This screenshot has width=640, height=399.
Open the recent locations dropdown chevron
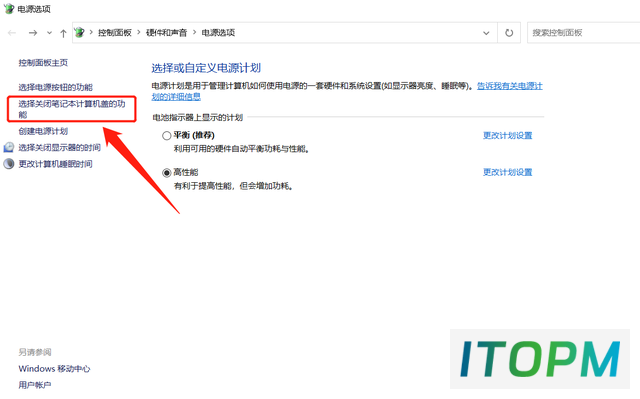49,33
